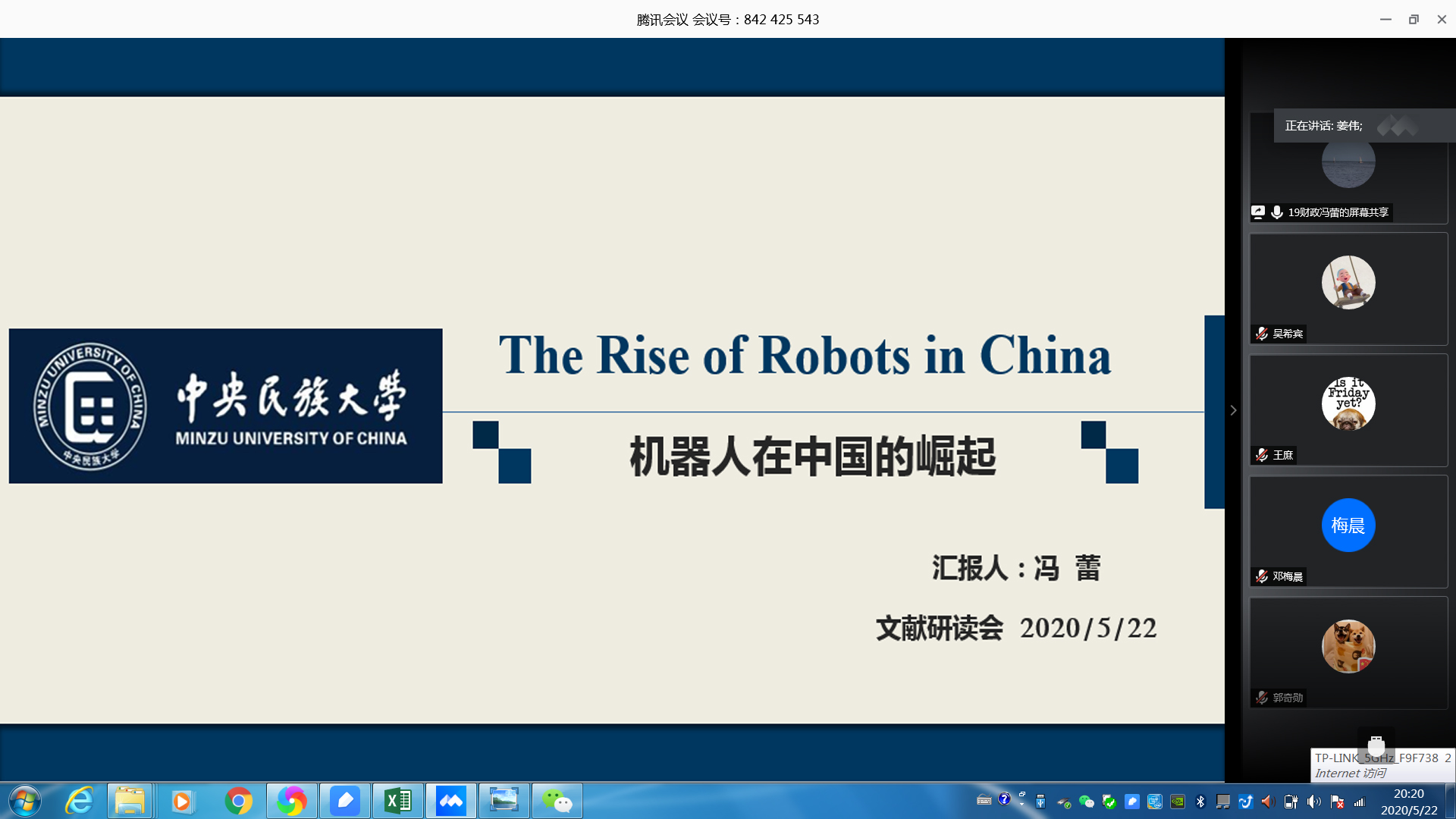Open the file explorer folder on the taskbar
The width and height of the screenshot is (1456, 819).
[x=130, y=801]
